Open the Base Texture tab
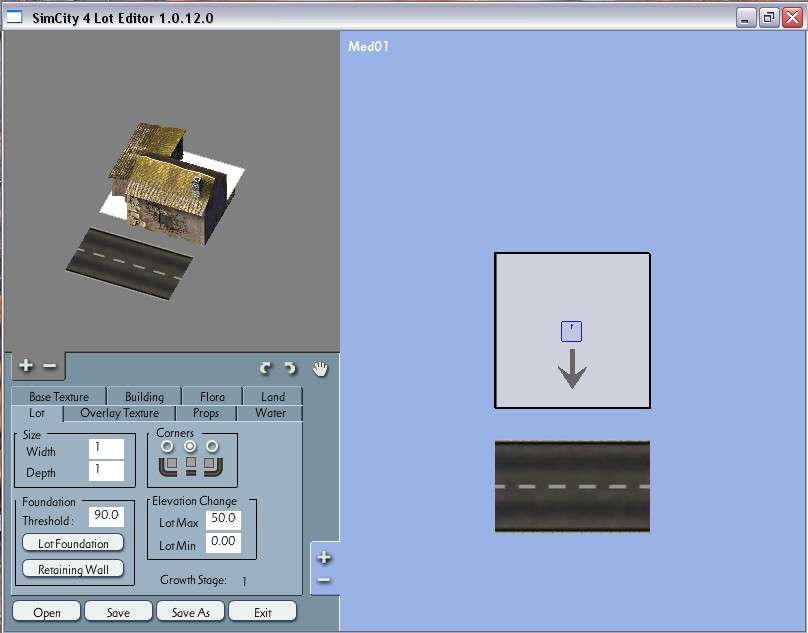 click(59, 396)
